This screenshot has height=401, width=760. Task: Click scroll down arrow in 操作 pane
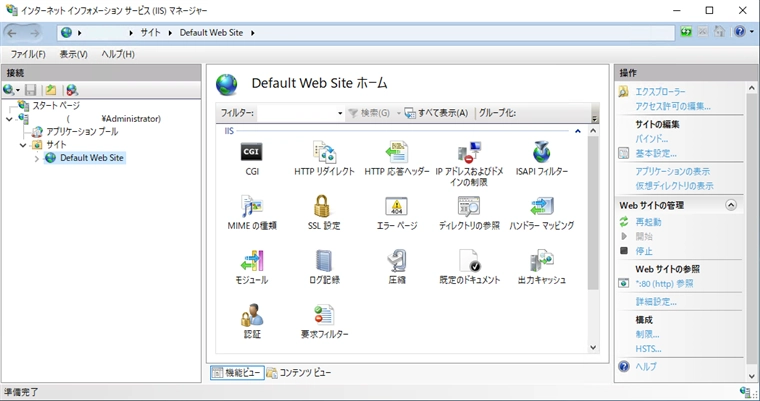[x=752, y=376]
